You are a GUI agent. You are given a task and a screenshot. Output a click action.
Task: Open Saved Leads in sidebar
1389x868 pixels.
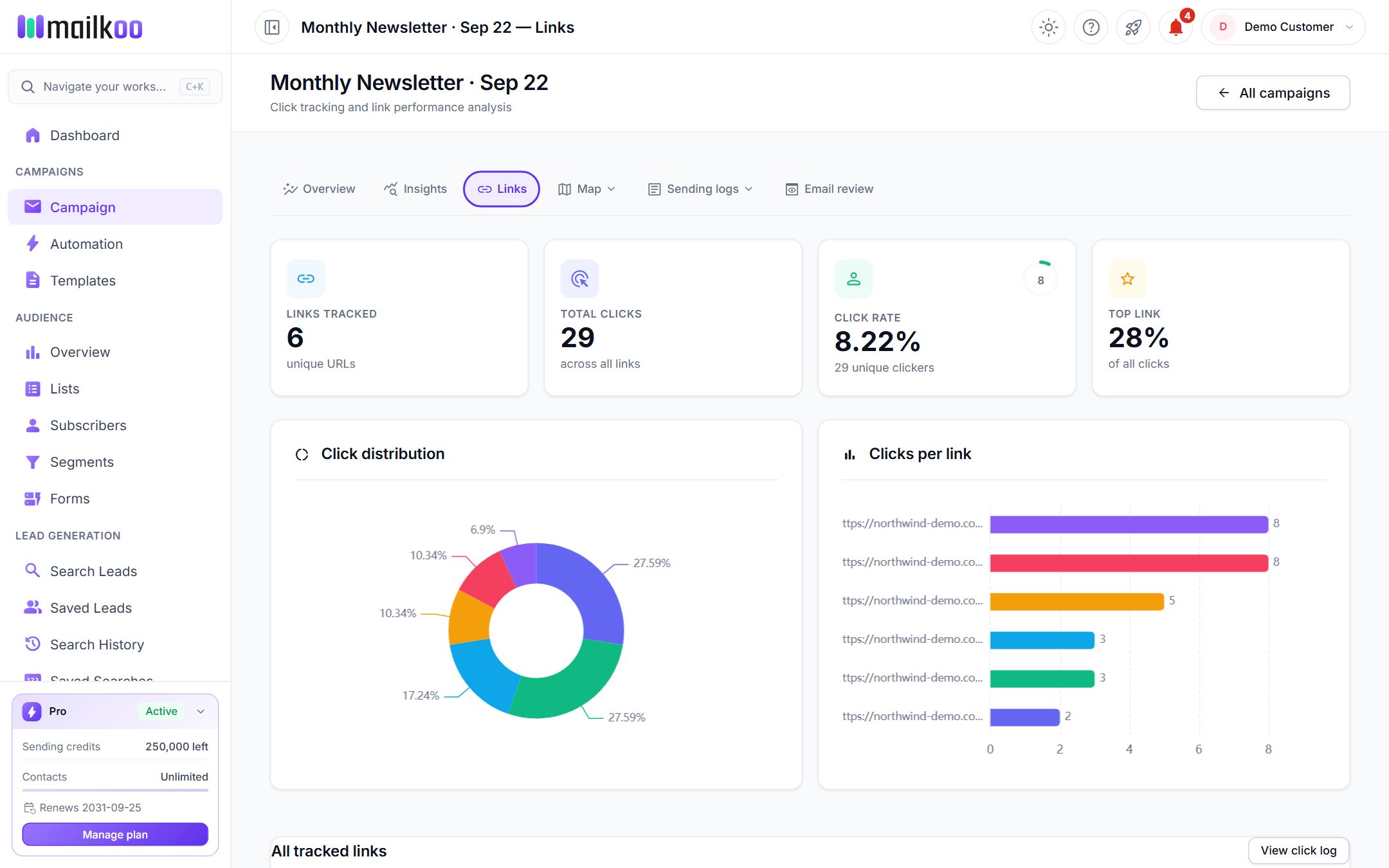[115, 608]
